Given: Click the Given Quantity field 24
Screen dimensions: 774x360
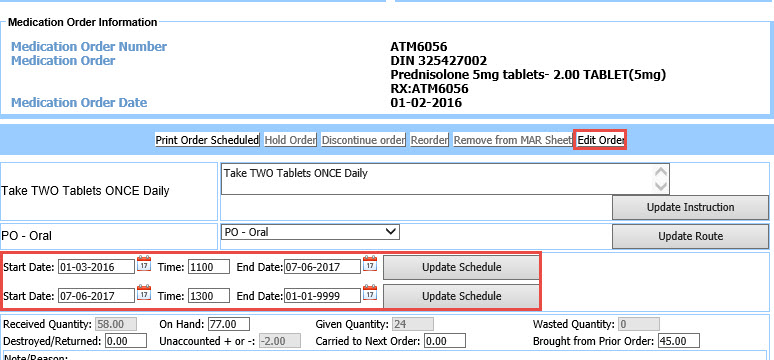Looking at the screenshot, I should tap(413, 324).
